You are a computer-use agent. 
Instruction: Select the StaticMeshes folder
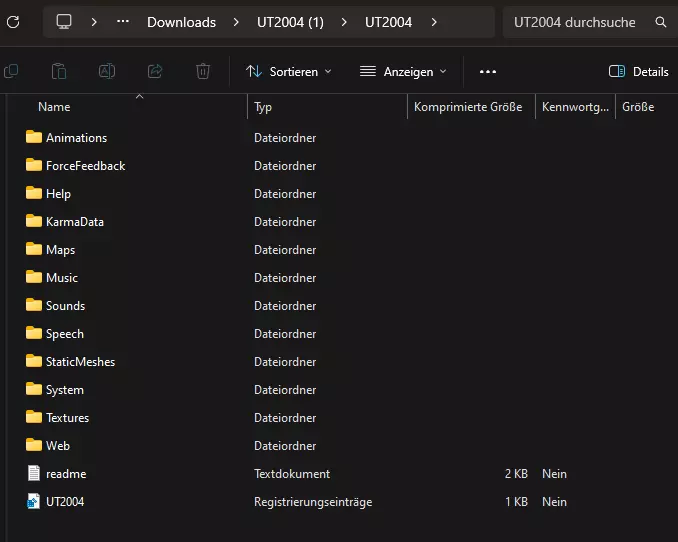click(x=80, y=362)
